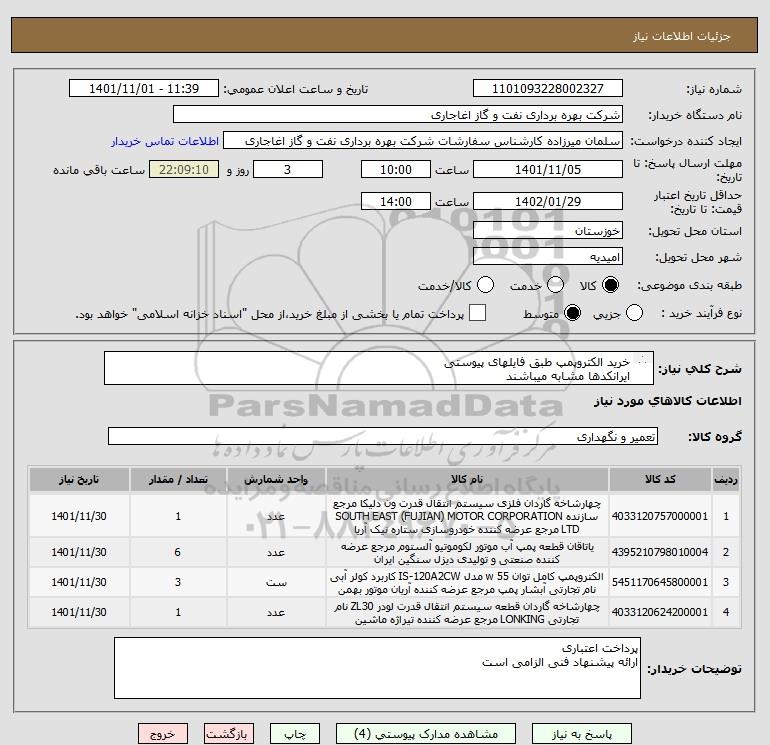
Task: Open مشاهده مدارک پیوستی (4) button
Action: pyautogui.click(x=426, y=734)
